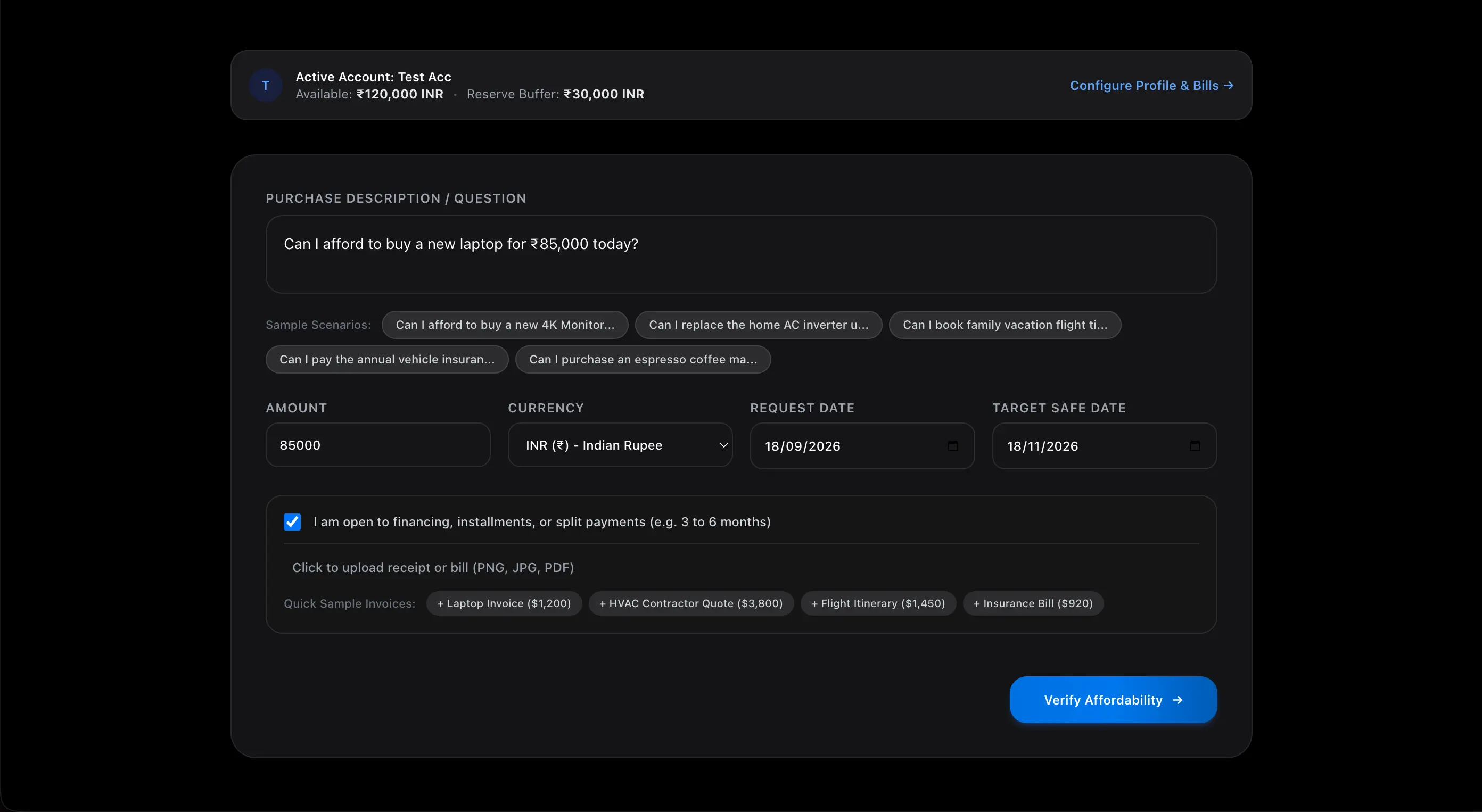Add the Laptop Invoice ($1,200) sample

tap(504, 603)
